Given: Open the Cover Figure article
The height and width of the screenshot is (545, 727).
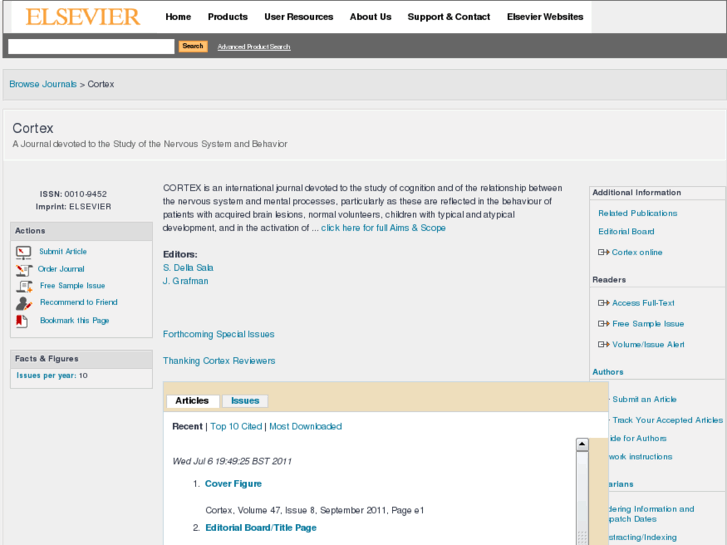Looking at the screenshot, I should (x=233, y=484).
